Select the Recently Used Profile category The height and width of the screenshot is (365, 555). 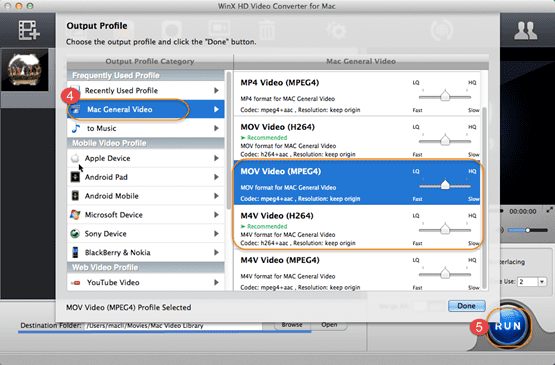145,90
